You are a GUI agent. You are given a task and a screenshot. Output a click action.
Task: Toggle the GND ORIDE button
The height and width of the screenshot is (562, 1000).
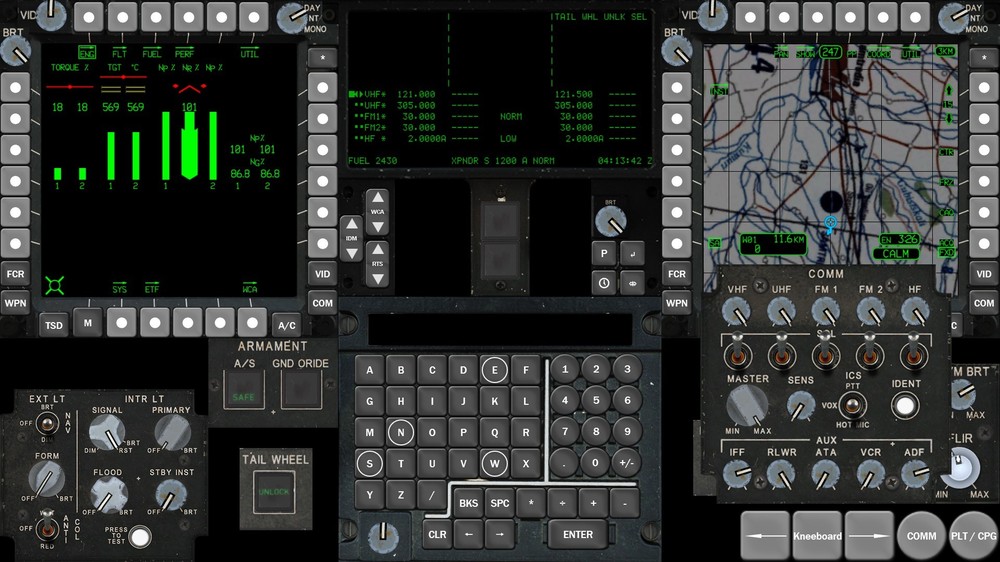click(301, 390)
